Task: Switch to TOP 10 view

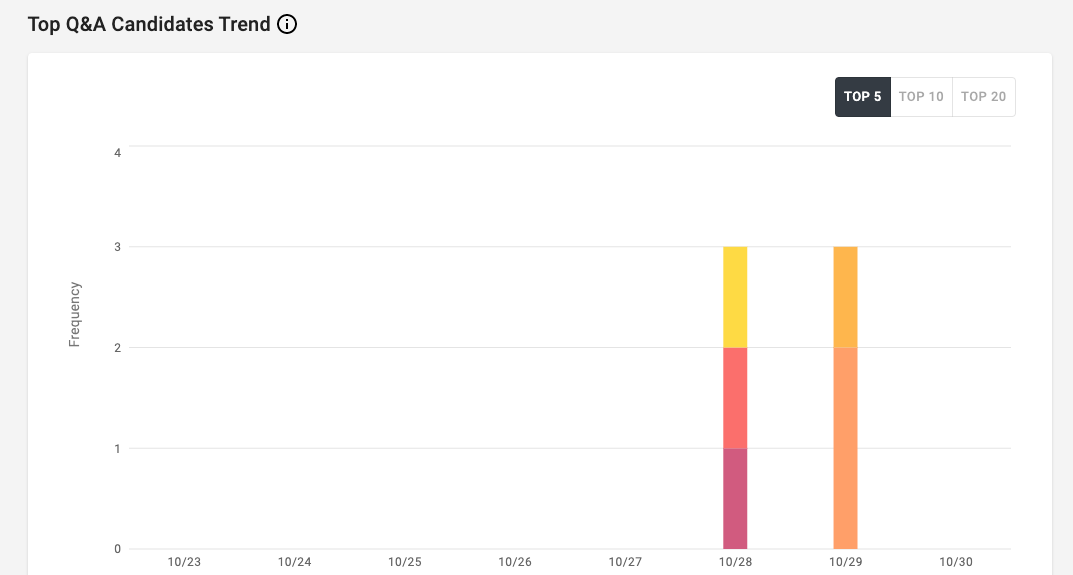Action: click(921, 97)
